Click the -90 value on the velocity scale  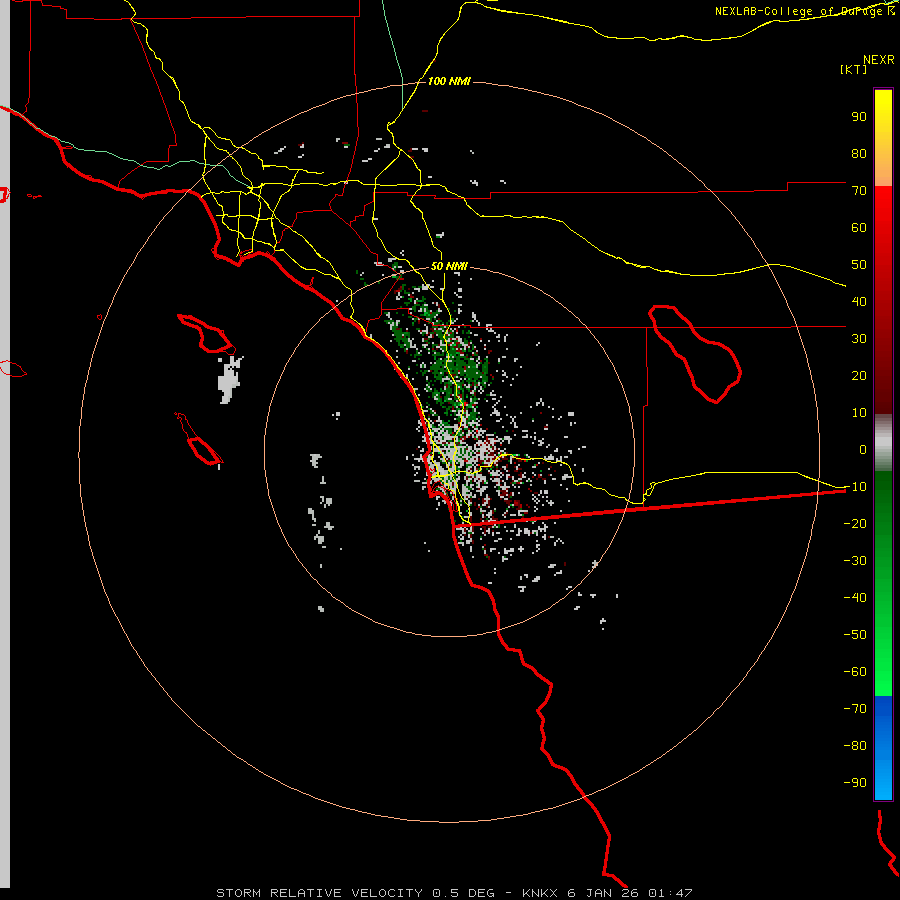pyautogui.click(x=855, y=782)
